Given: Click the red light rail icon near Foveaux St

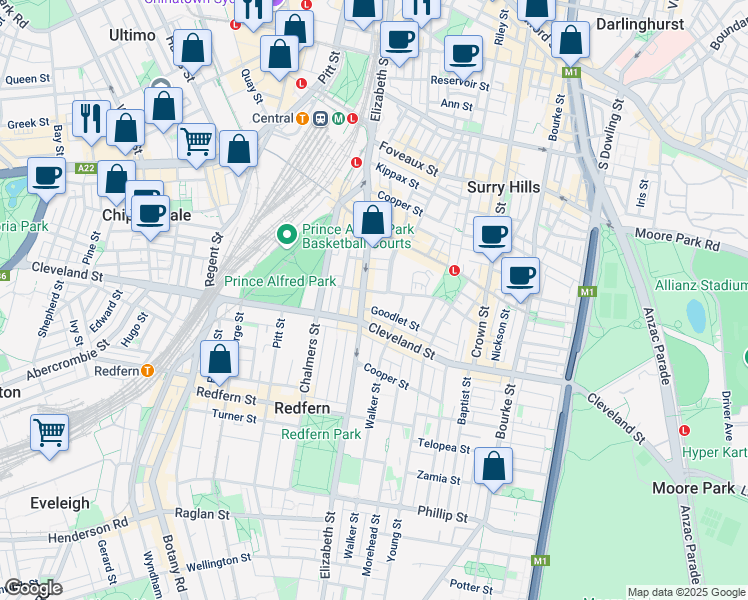Looking at the screenshot, I should pyautogui.click(x=356, y=163).
